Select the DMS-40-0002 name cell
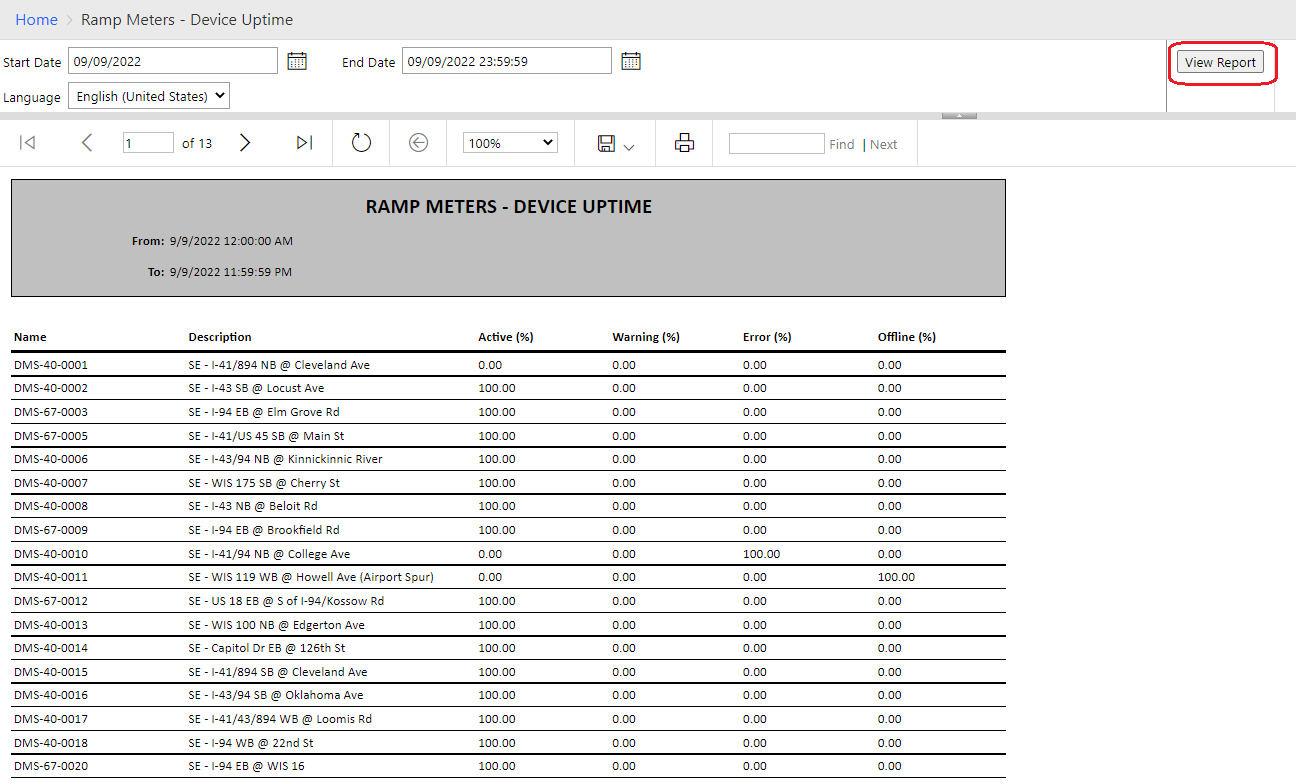This screenshot has height=784, width=1296. (x=51, y=388)
